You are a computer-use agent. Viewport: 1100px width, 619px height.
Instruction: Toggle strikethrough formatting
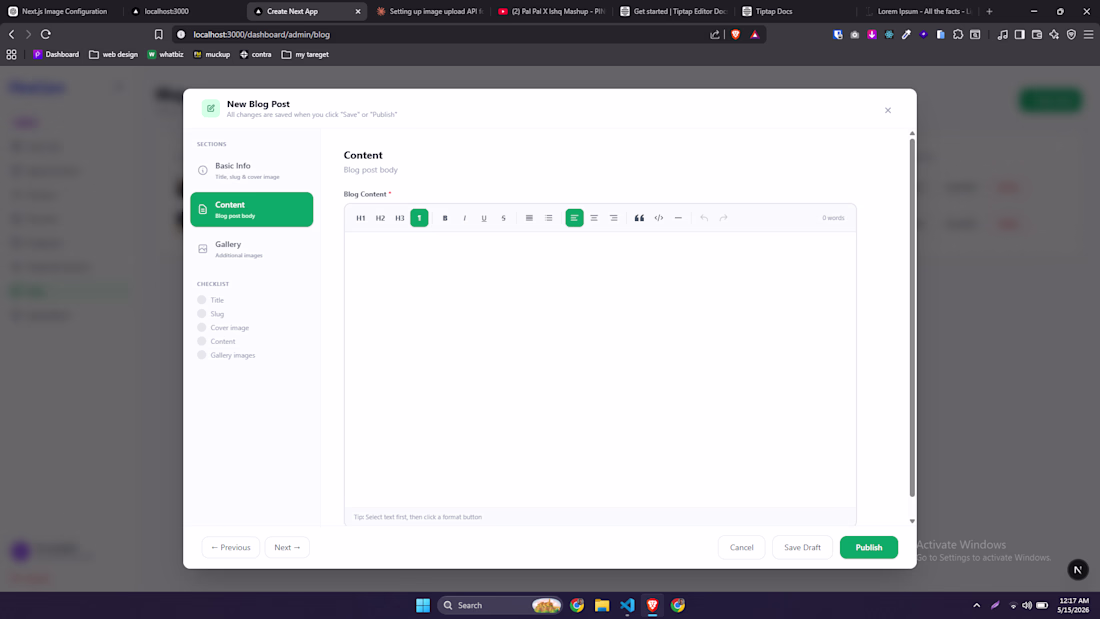tap(503, 218)
